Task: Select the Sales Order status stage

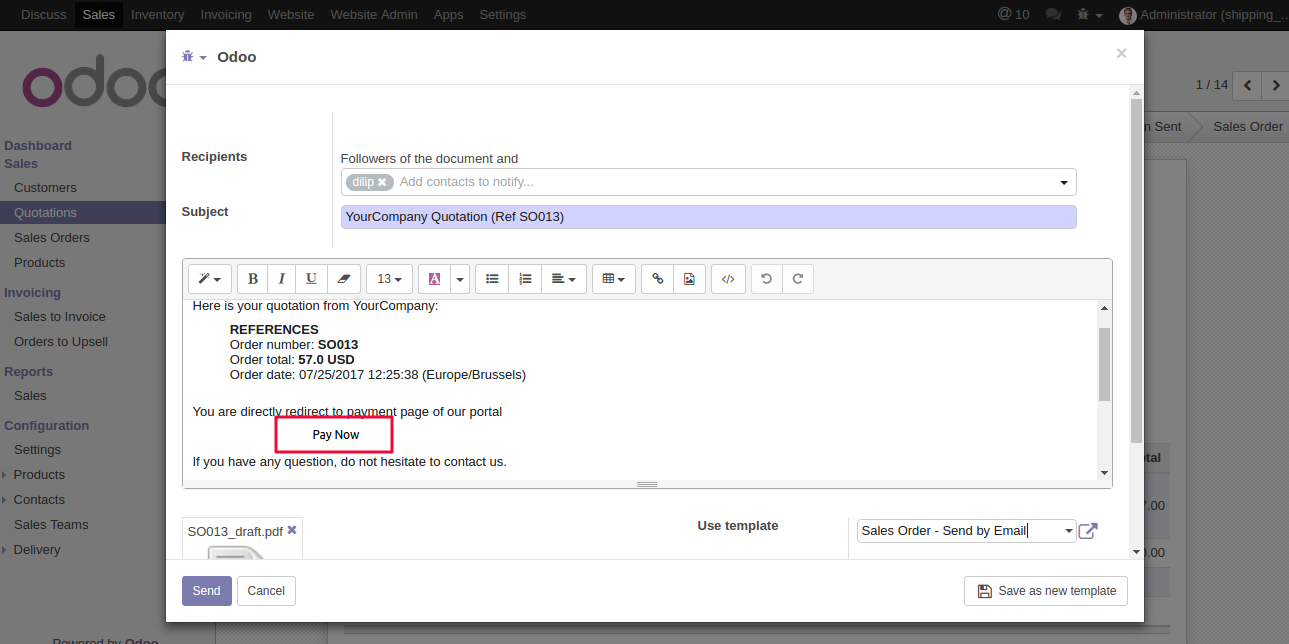Action: pos(1247,127)
